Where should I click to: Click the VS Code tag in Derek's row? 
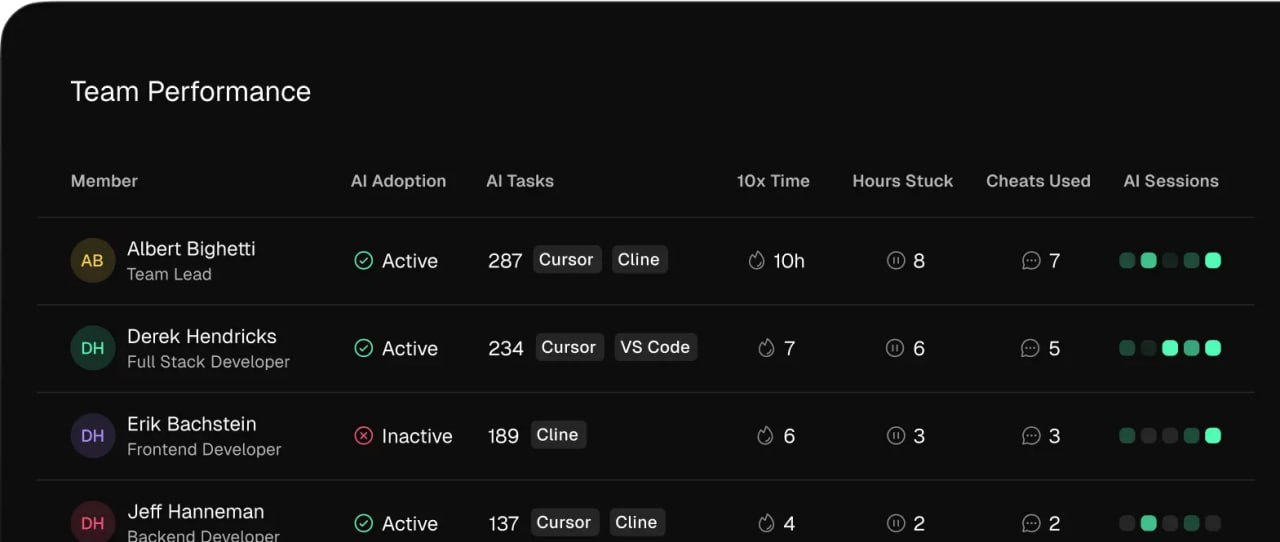click(655, 347)
